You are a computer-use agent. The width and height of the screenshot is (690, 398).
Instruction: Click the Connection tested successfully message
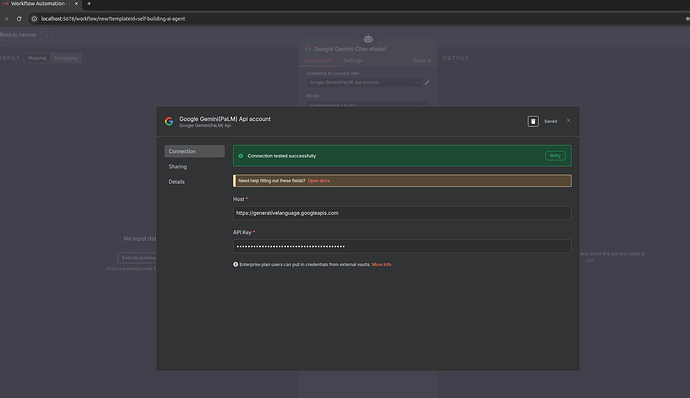[x=282, y=156]
